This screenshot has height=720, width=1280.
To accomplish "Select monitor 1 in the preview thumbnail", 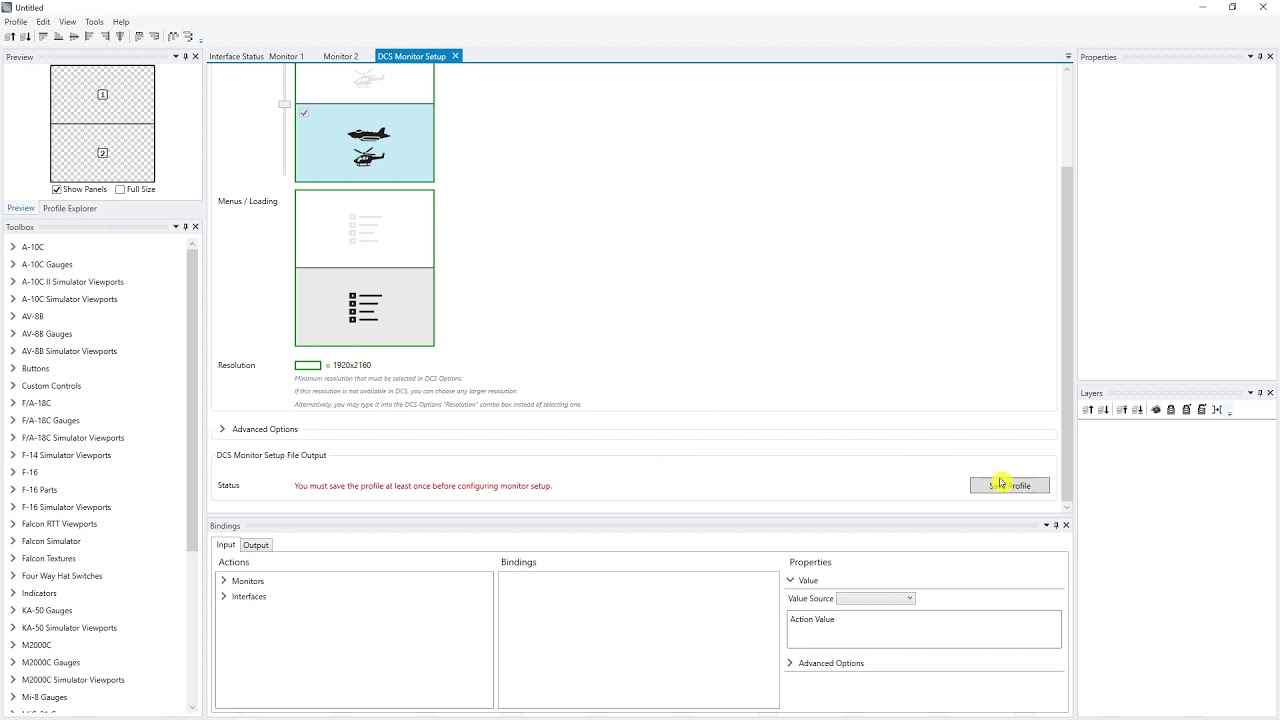I will point(103,94).
